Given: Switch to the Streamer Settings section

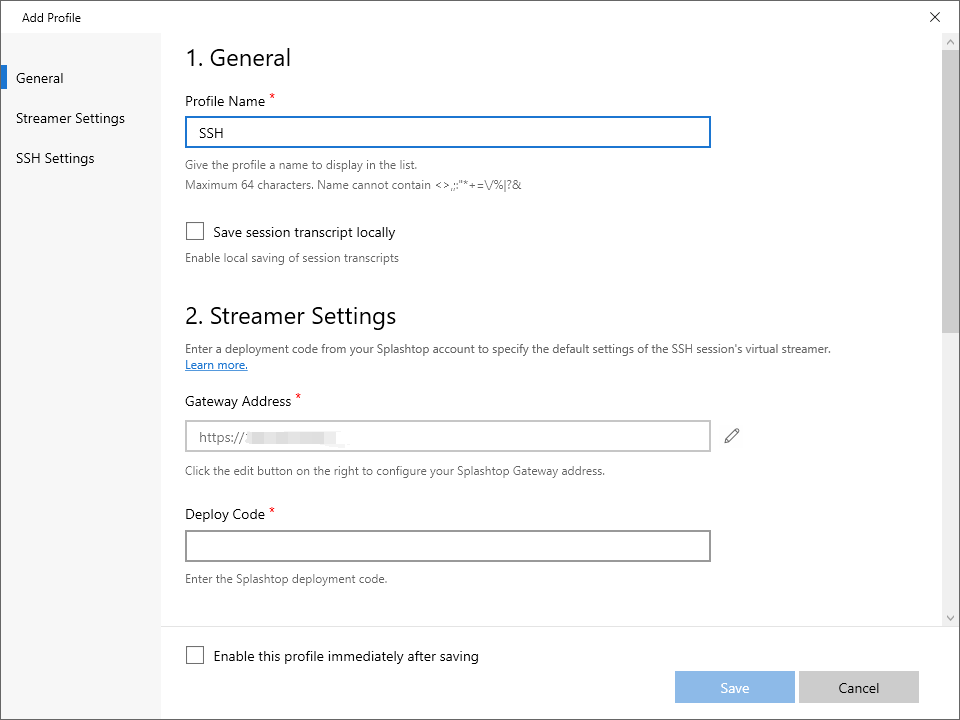Looking at the screenshot, I should point(70,118).
